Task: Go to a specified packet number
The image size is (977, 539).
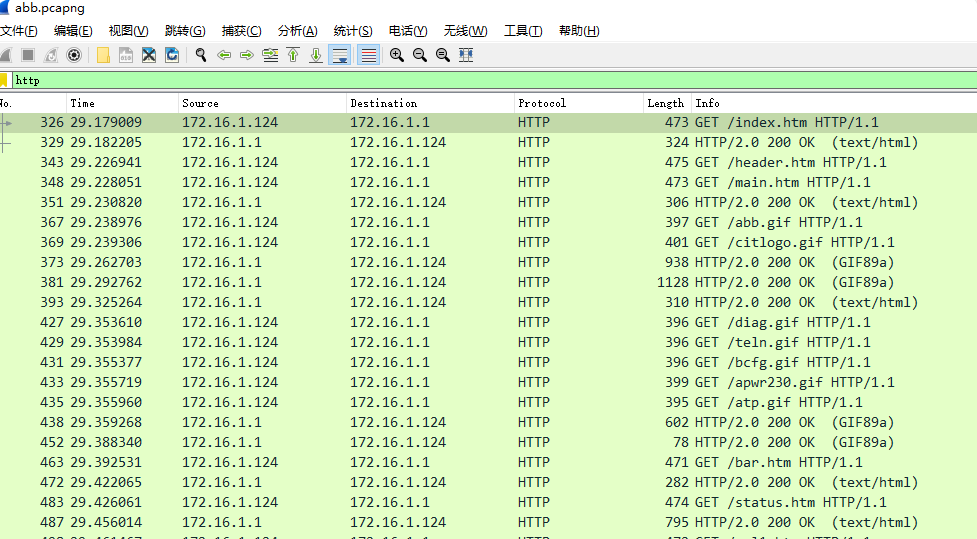Action: [270, 55]
